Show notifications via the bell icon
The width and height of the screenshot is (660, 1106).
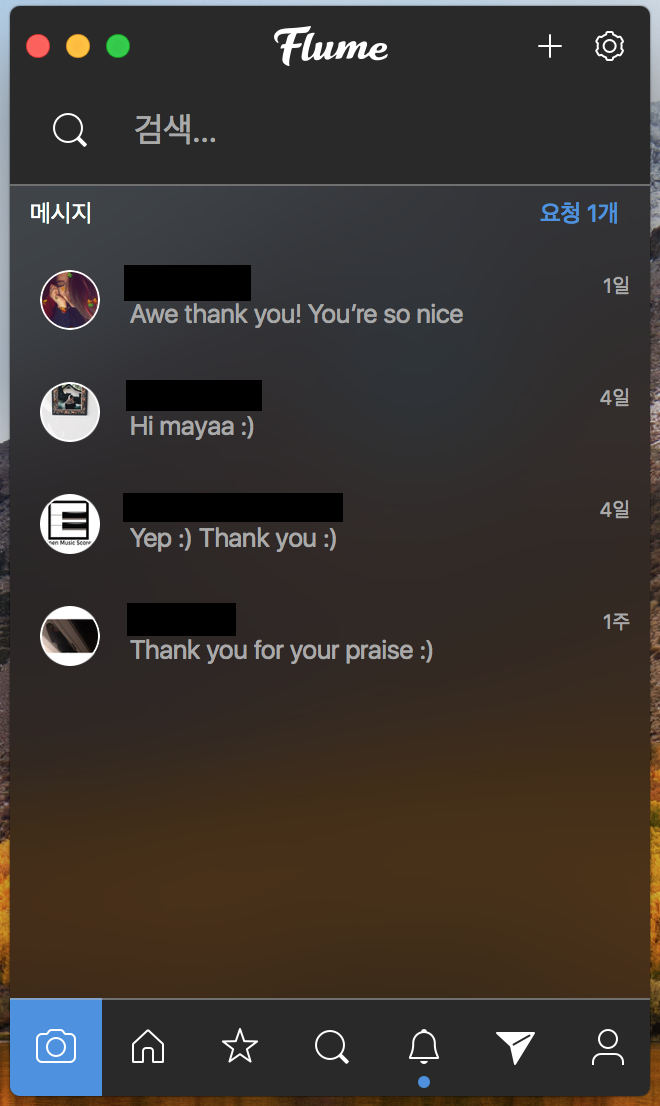(424, 1046)
